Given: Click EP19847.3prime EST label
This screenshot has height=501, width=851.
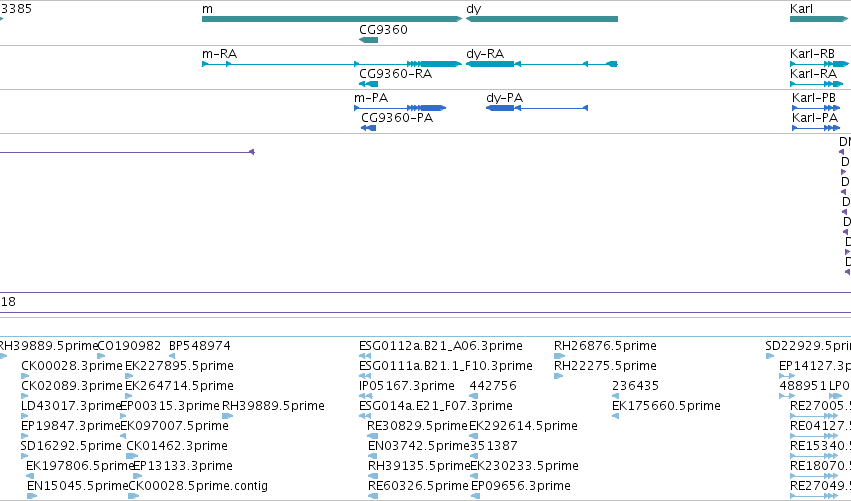Looking at the screenshot, I should 71,426.
